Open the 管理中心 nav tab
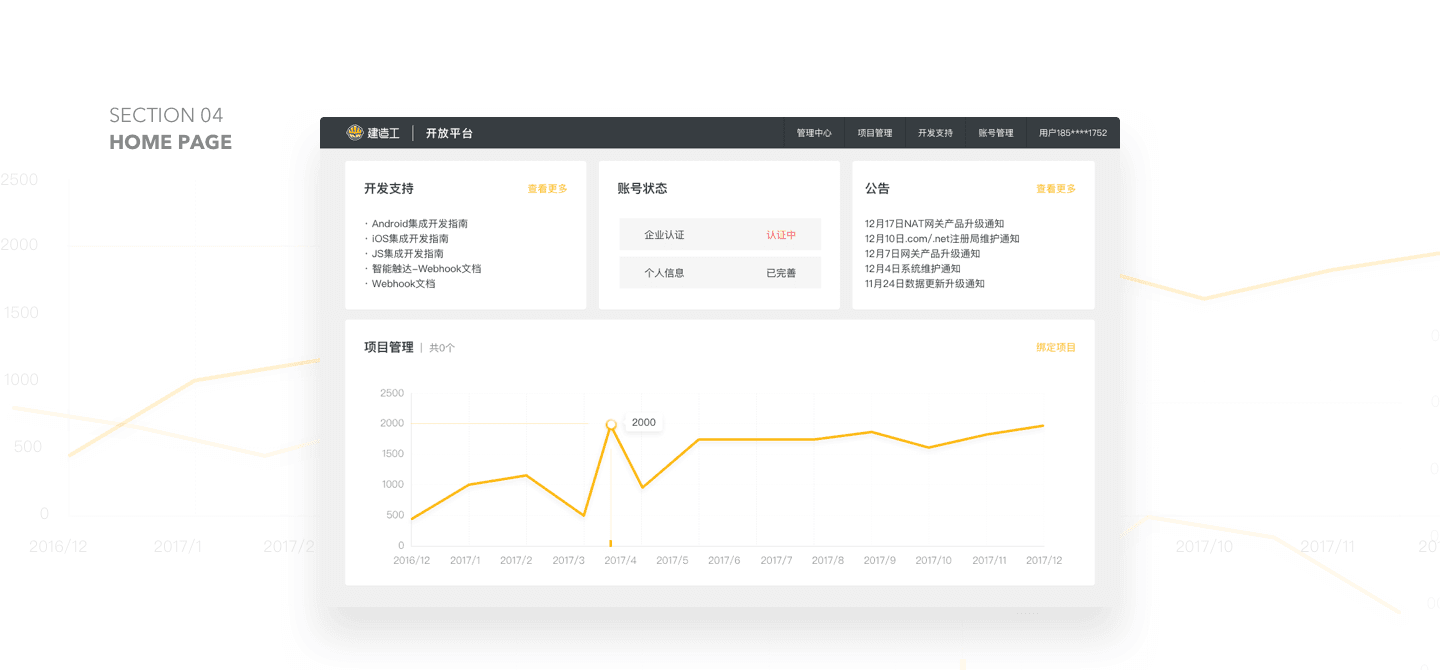The image size is (1440, 670). [814, 133]
